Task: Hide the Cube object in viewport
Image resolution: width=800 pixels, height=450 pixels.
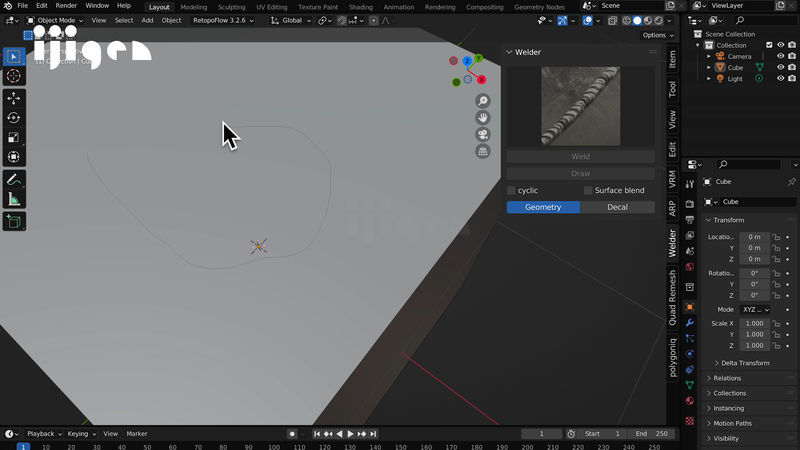Action: coord(781,67)
